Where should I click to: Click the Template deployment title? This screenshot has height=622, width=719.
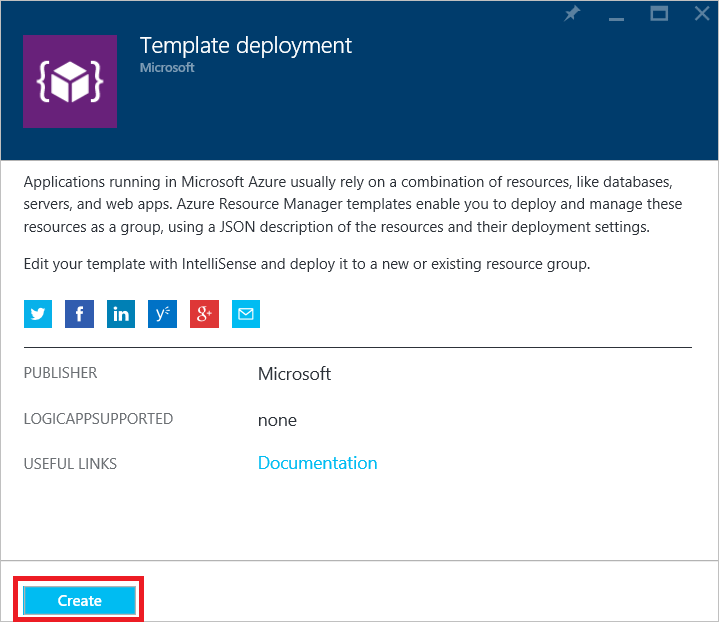pos(246,46)
